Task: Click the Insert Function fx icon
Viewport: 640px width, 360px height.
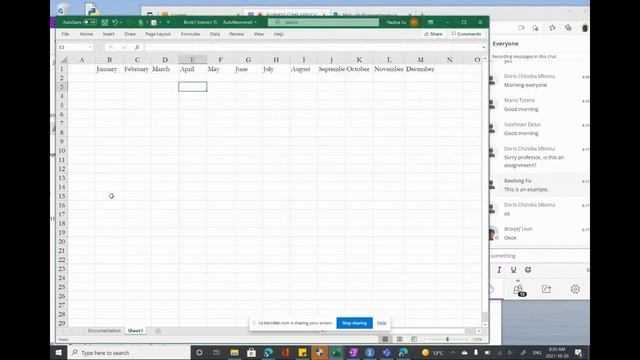Action: [x=137, y=47]
